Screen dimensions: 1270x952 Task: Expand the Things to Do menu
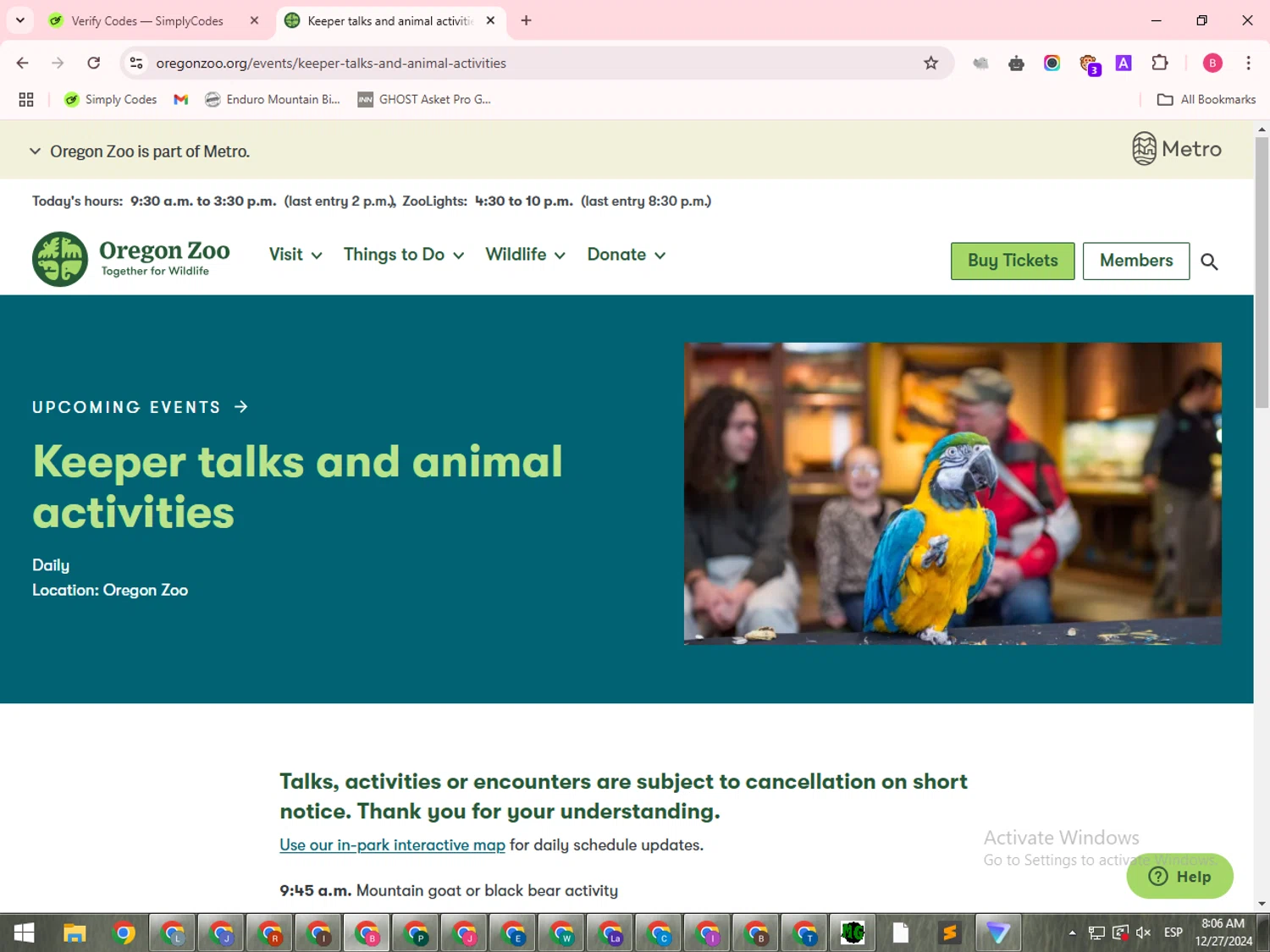[403, 255]
